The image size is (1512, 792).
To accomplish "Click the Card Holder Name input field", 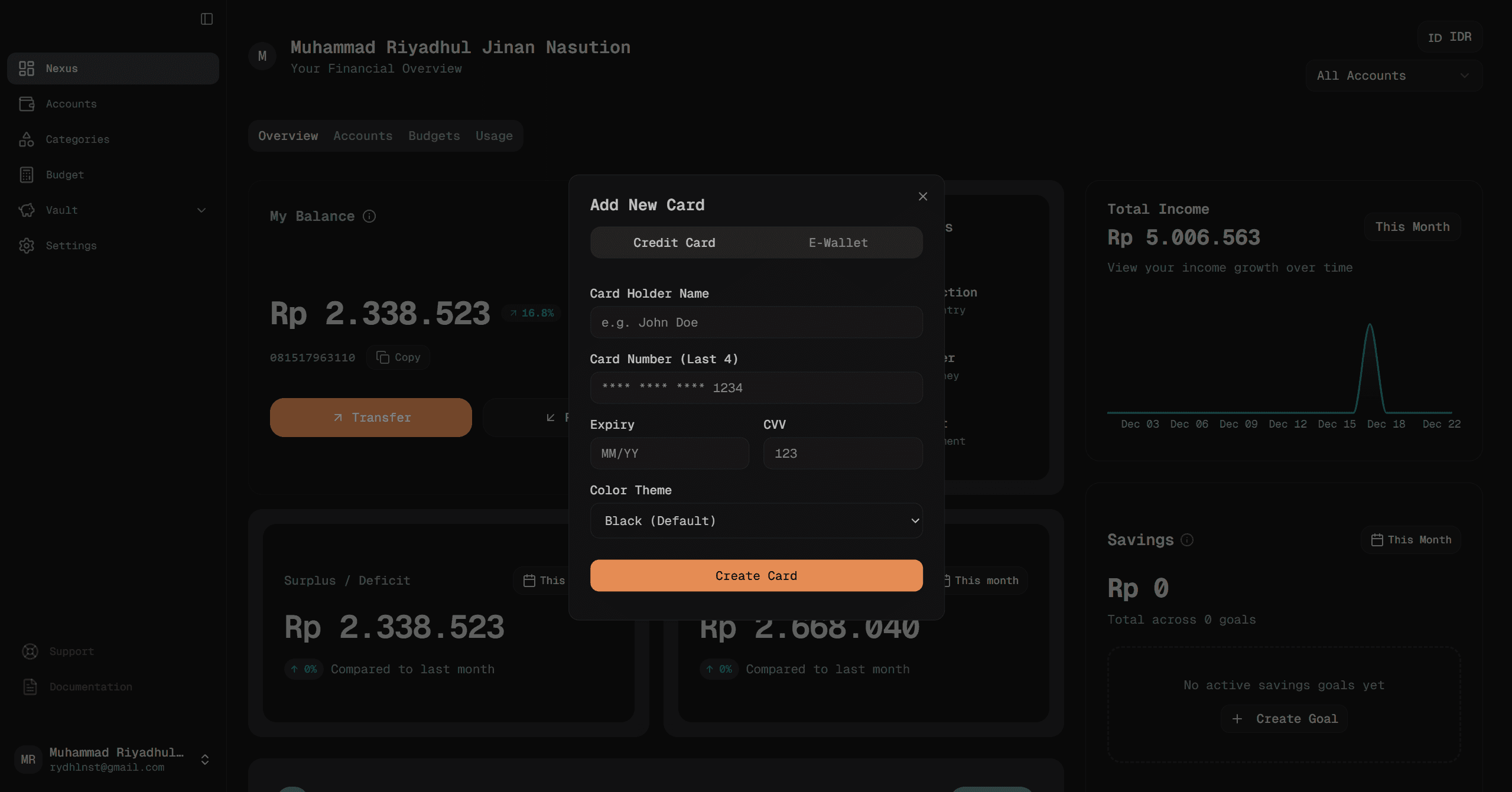I will click(x=756, y=322).
